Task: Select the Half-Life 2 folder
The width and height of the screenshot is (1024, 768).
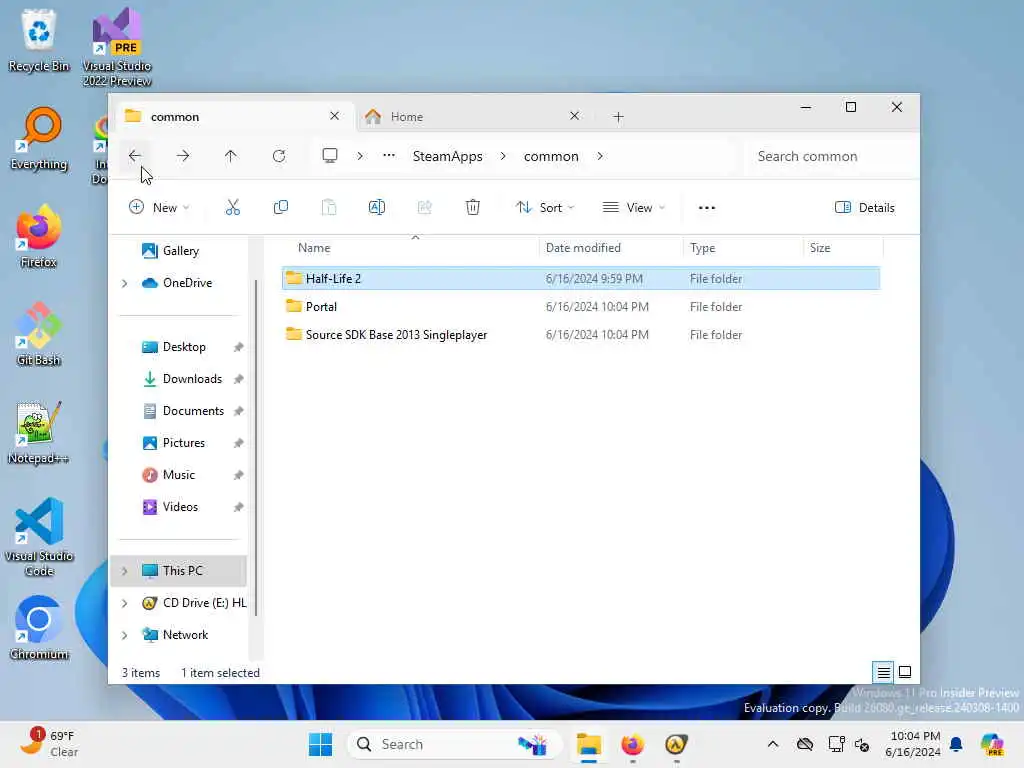Action: click(581, 279)
